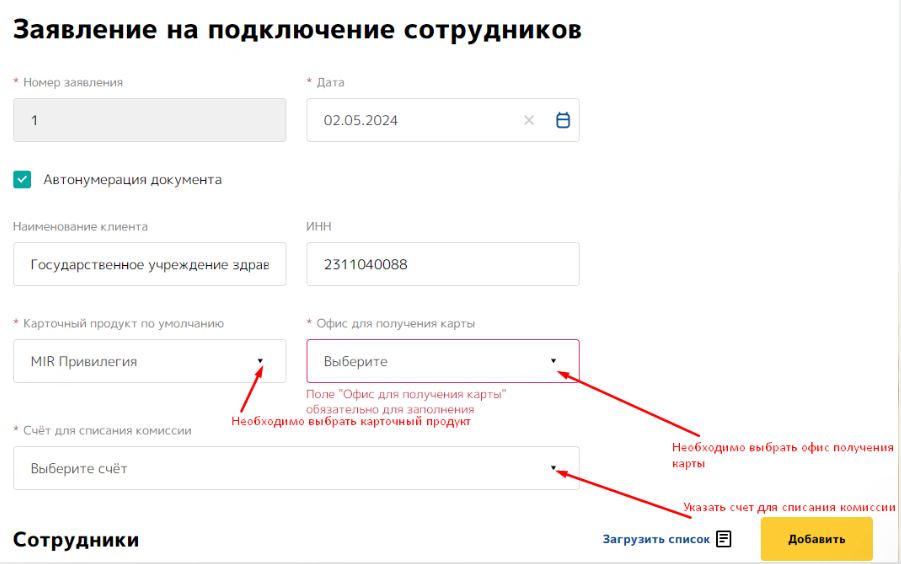Click the Загрузить список link

click(x=655, y=539)
